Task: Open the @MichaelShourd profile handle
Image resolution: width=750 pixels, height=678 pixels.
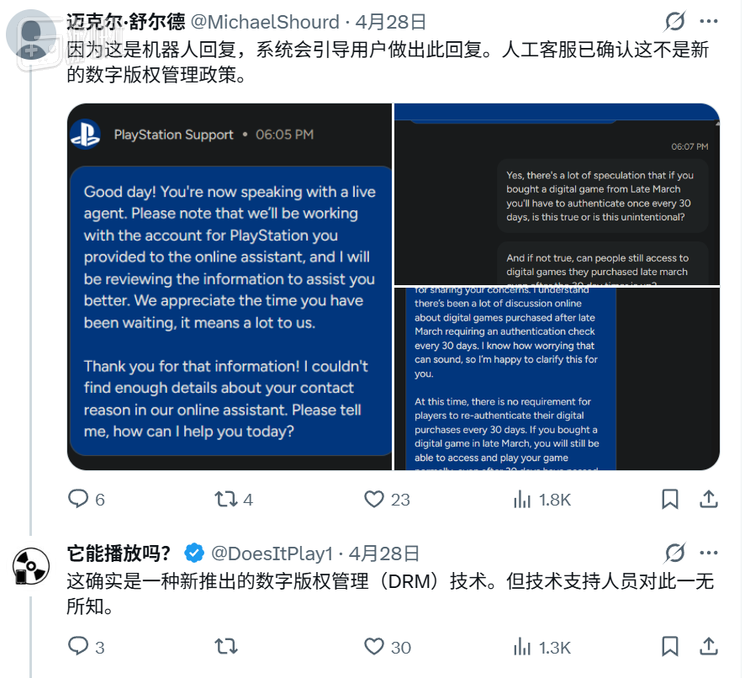Action: pyautogui.click(x=265, y=22)
